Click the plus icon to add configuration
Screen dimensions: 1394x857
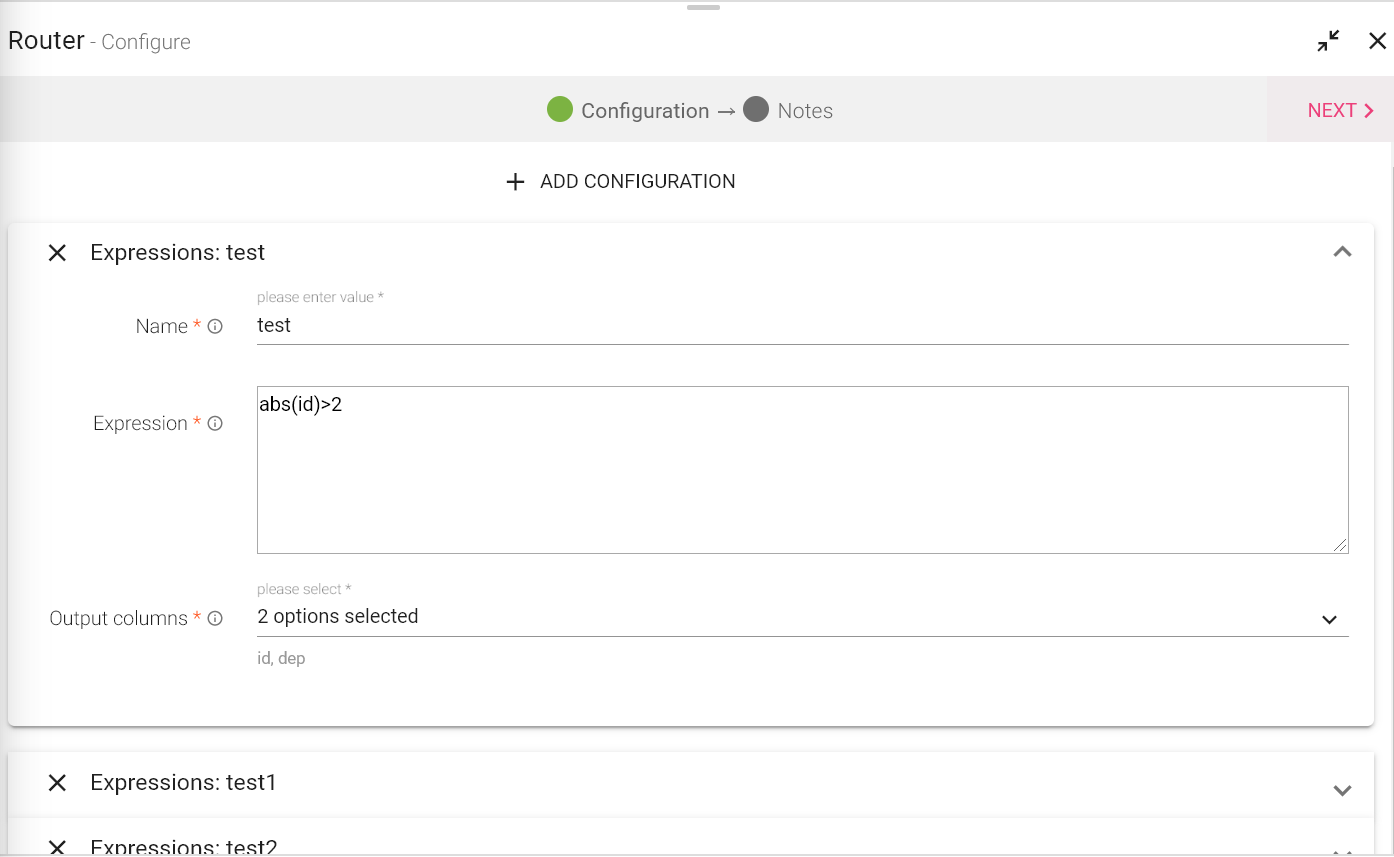click(515, 182)
